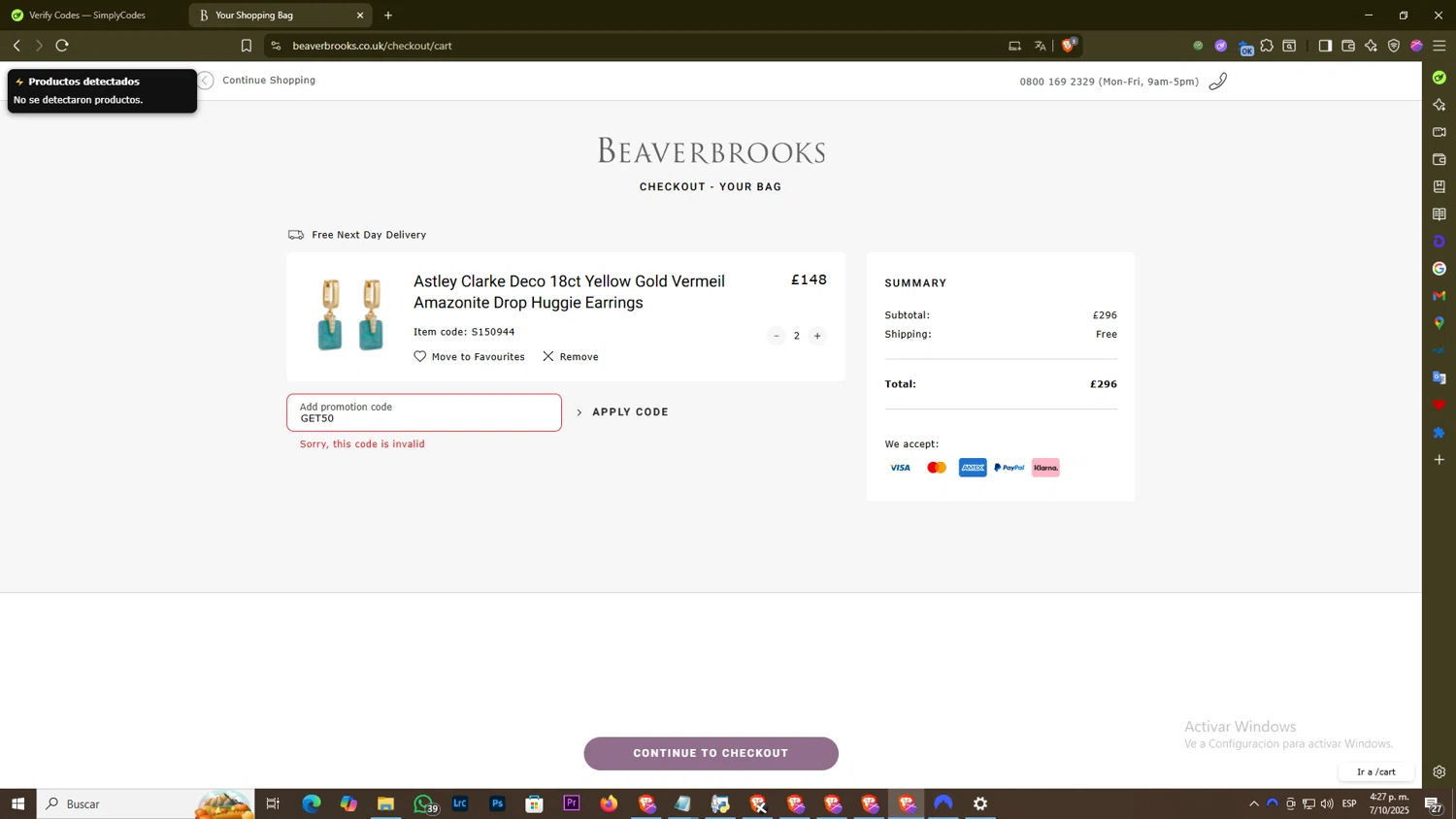Click the 'Free Next Day Delivery' text

point(369,235)
